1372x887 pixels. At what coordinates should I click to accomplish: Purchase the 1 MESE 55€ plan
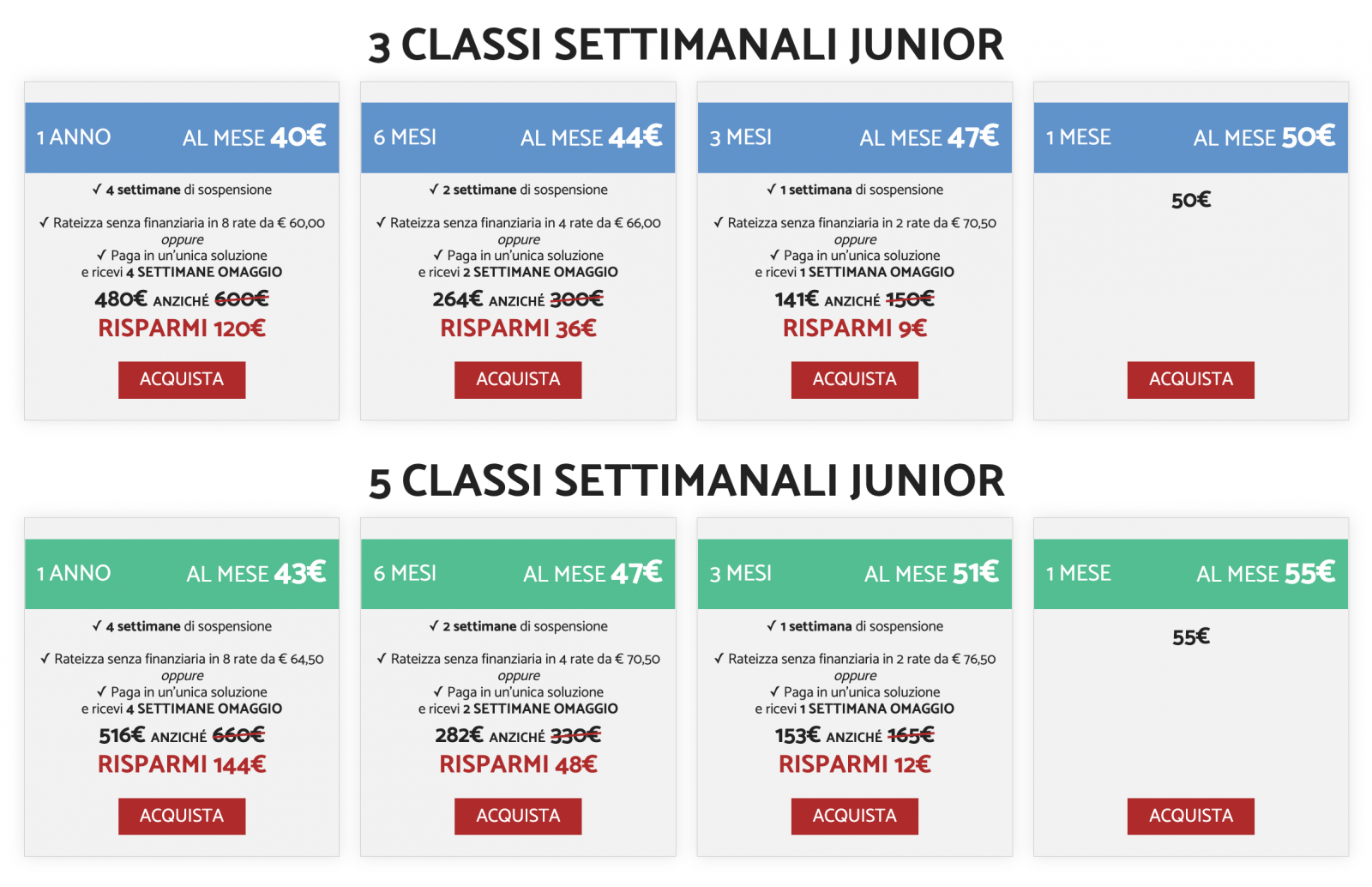[1190, 816]
